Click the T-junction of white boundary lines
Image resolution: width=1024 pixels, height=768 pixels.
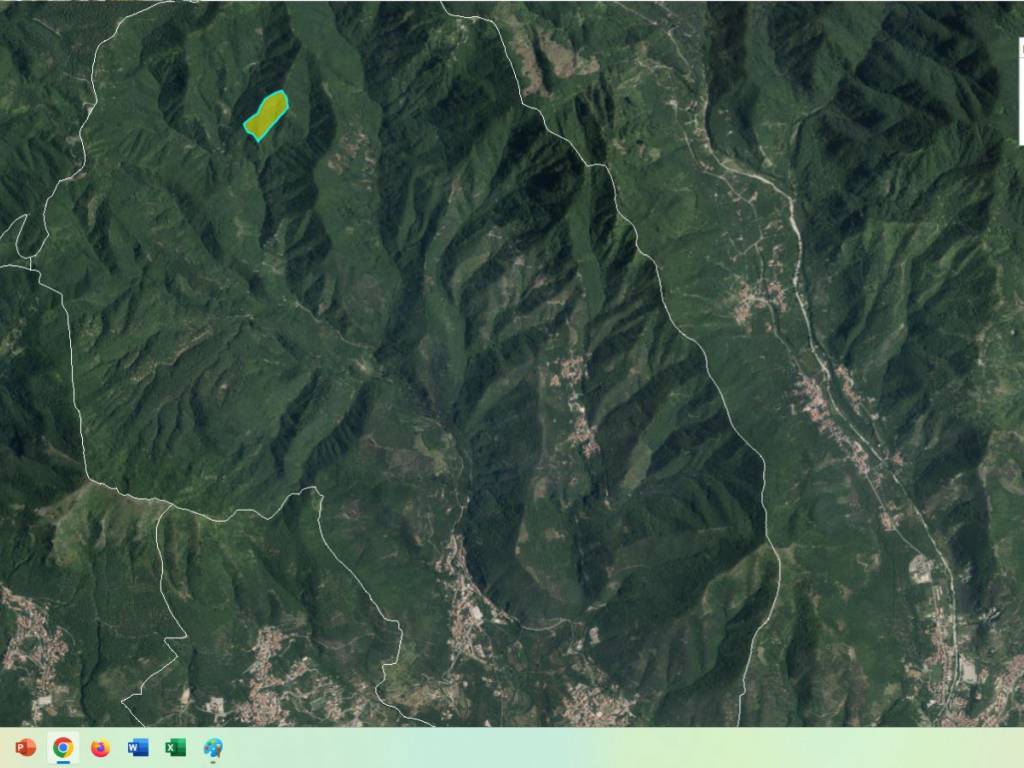[x=162, y=505]
